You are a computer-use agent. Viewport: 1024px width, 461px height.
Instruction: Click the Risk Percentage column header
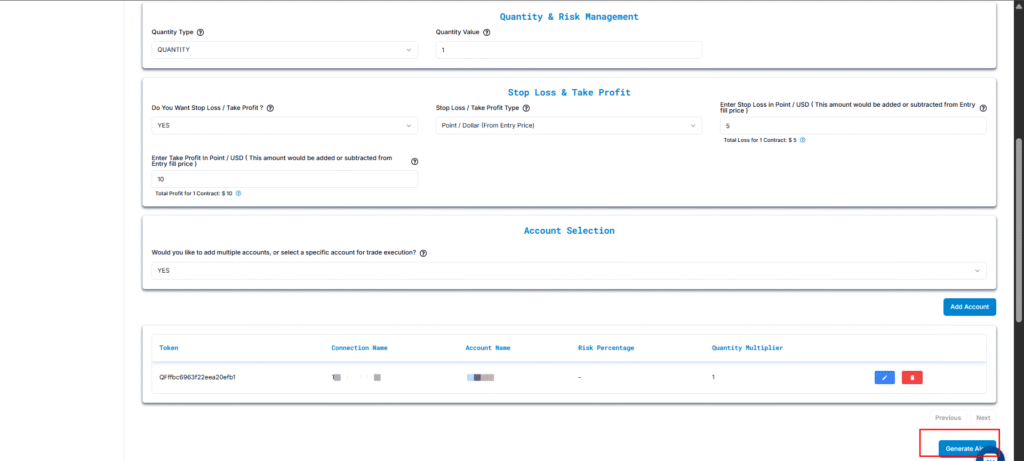[606, 348]
